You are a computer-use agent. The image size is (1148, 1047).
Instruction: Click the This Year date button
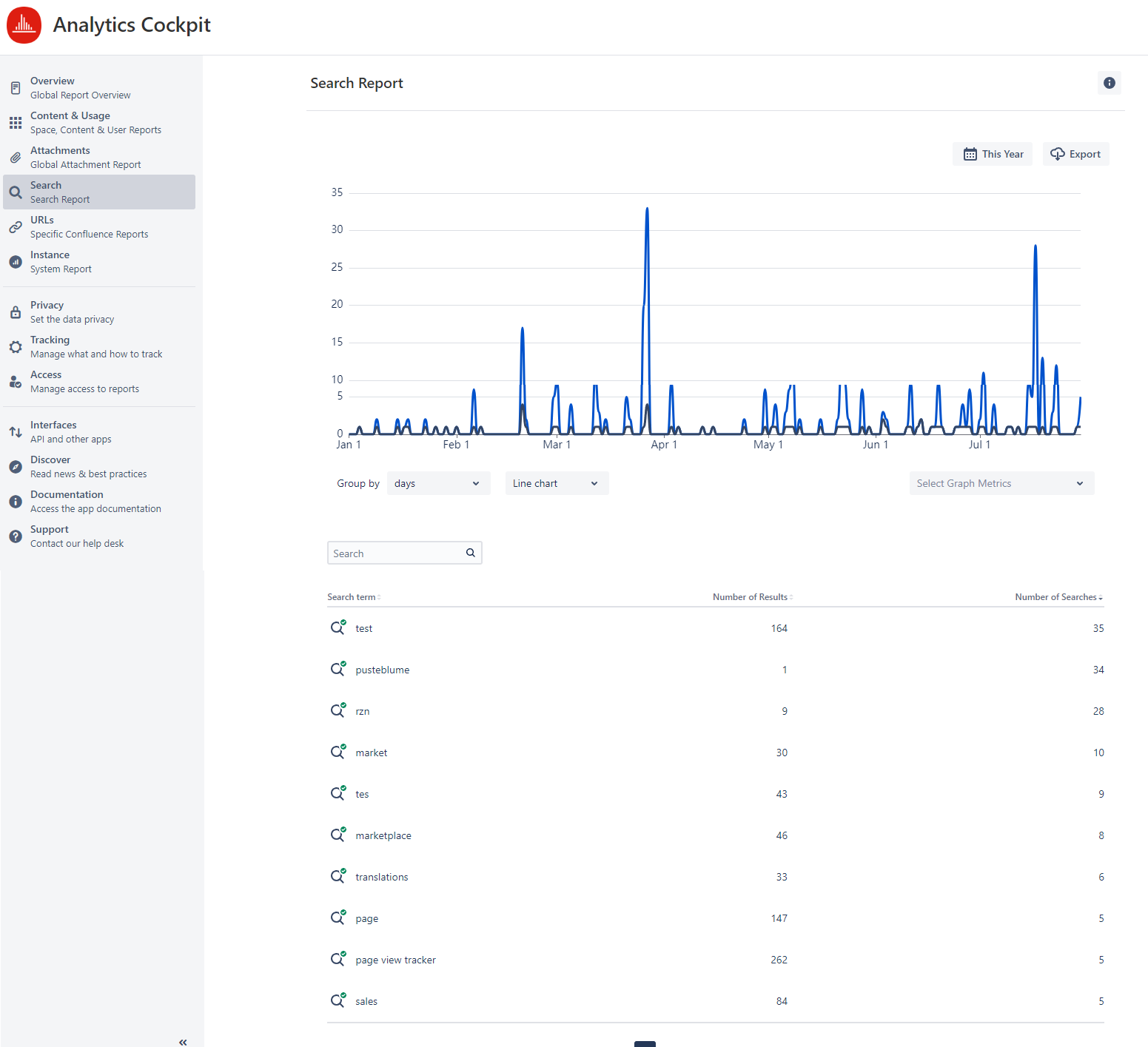point(992,154)
